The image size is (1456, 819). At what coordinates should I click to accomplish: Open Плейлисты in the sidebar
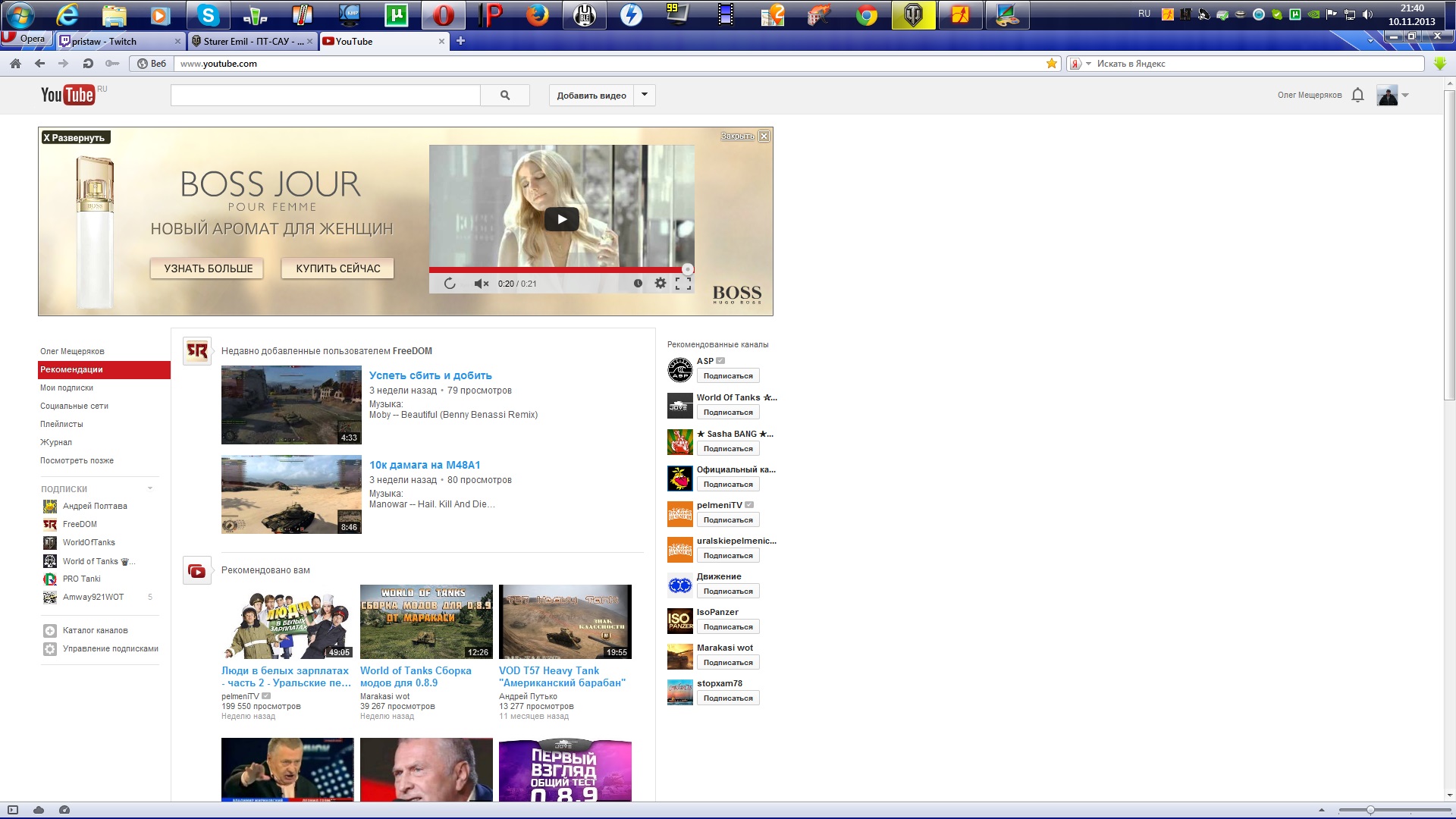coord(61,425)
